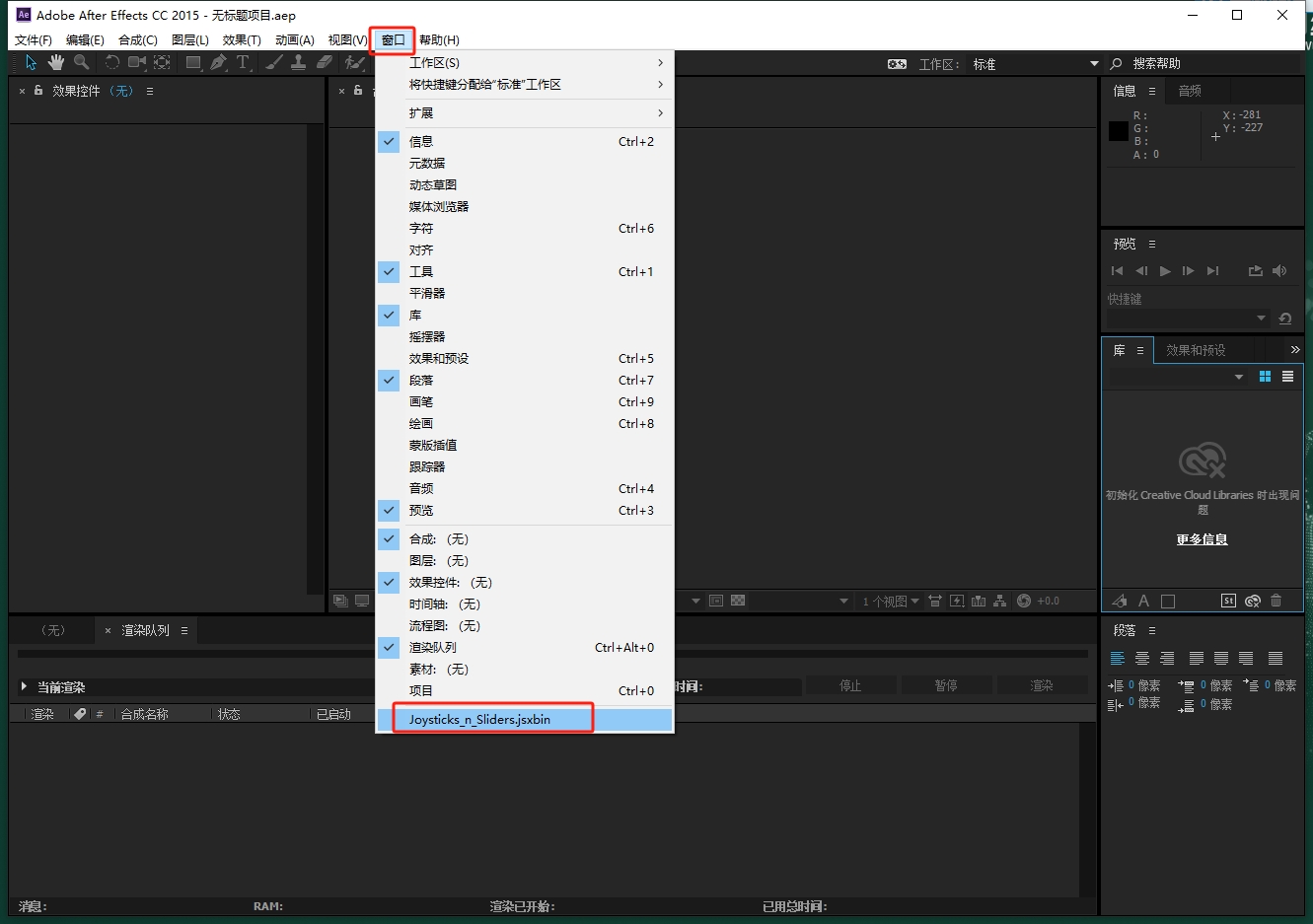Toggle the 渲染队列 checked menu item
The width and height of the screenshot is (1313, 924).
tap(524, 647)
